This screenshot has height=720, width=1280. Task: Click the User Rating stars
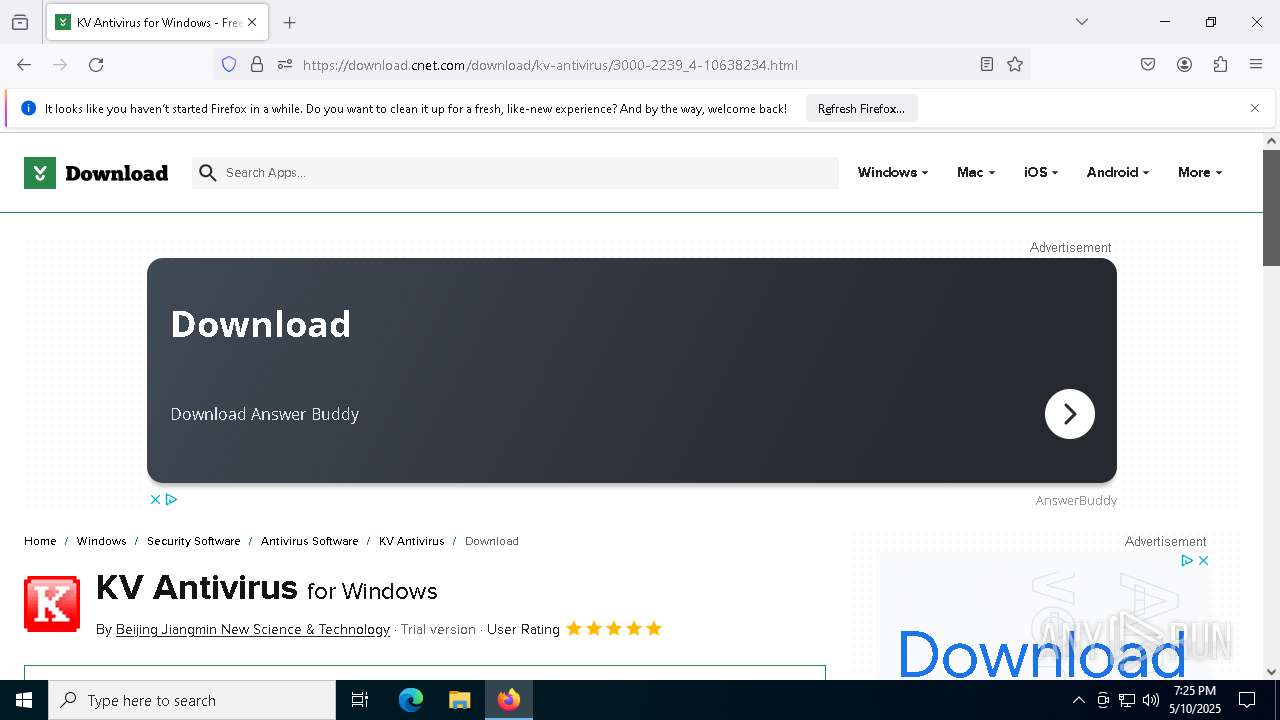click(x=614, y=629)
